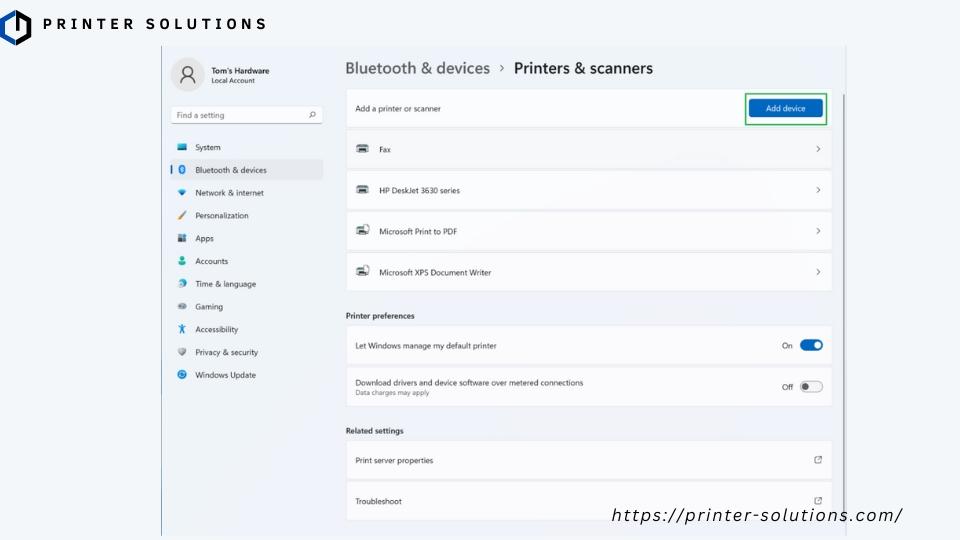Open Print server properties external link
This screenshot has width=960, height=540.
[818, 460]
